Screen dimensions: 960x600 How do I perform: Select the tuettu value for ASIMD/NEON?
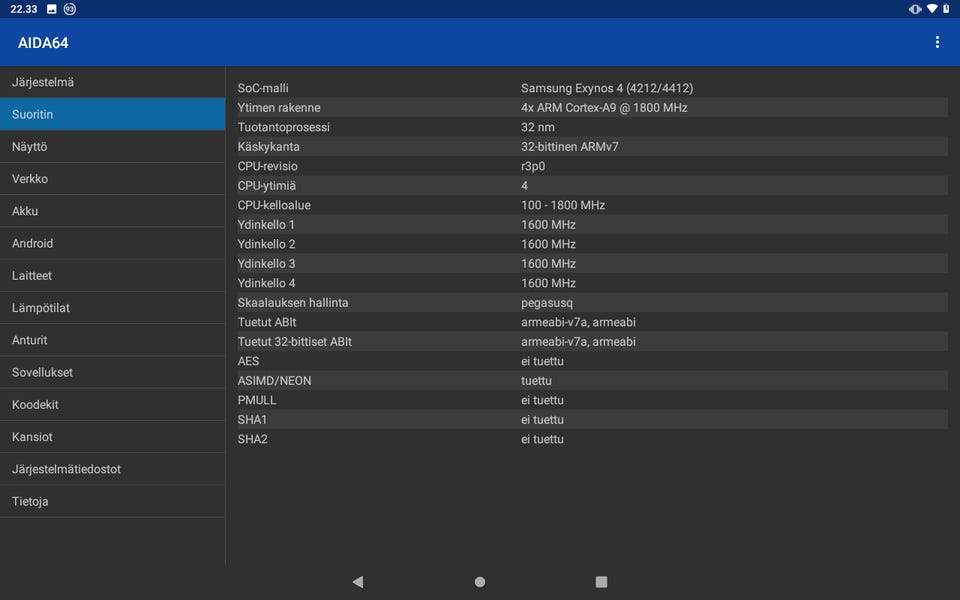pyautogui.click(x=536, y=381)
